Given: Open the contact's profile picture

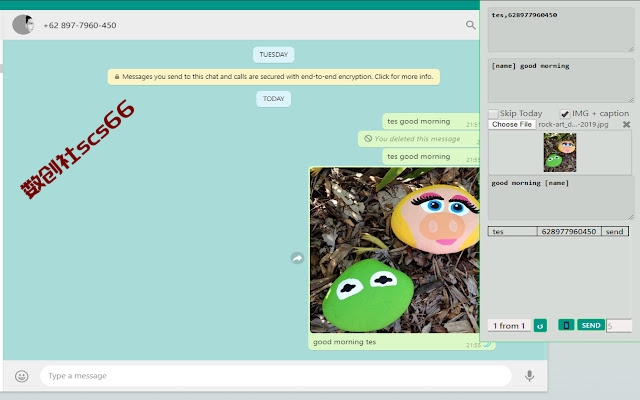Looking at the screenshot, I should click(23, 25).
